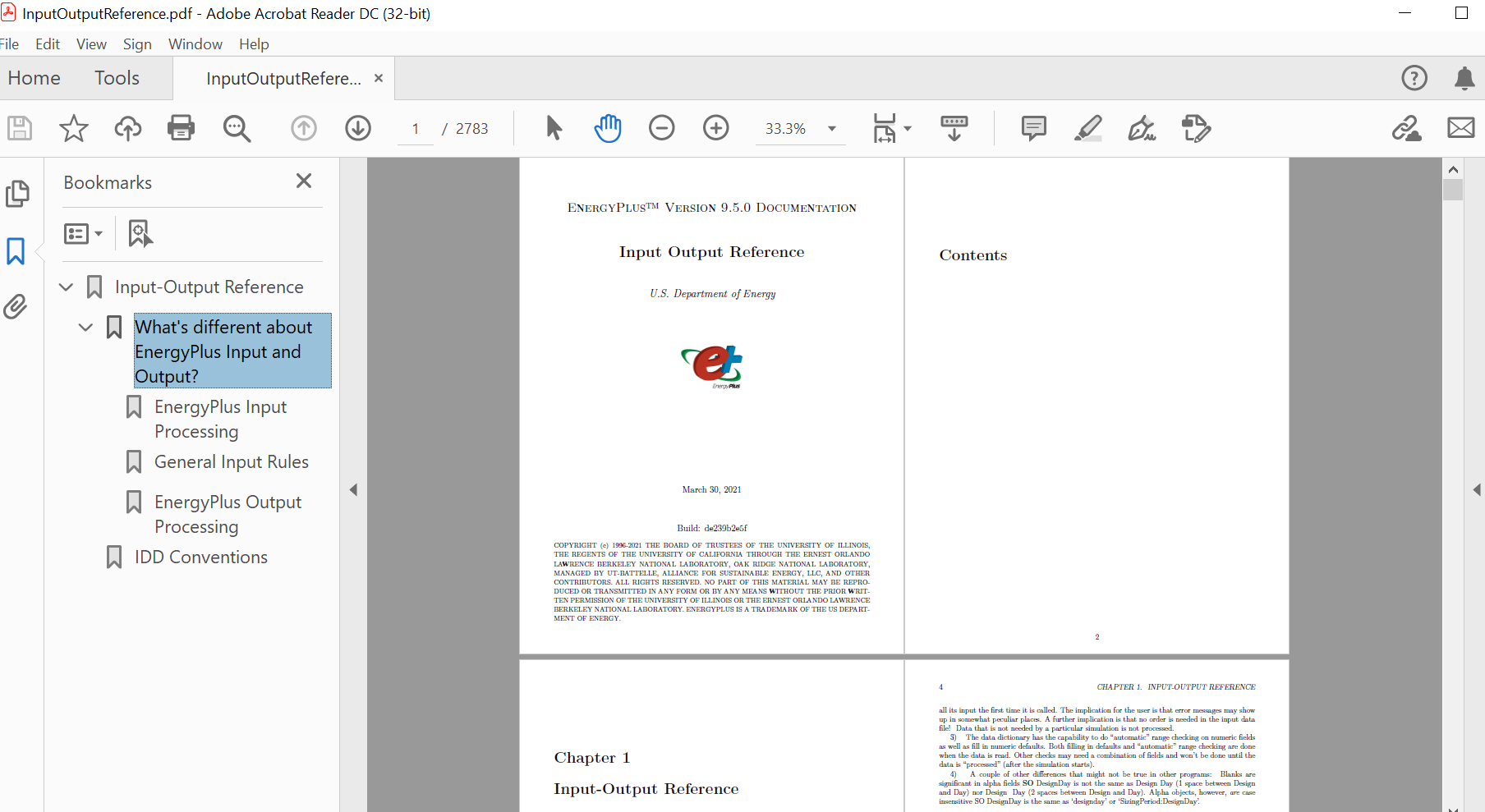Switch to the Tools tab
The width and height of the screenshot is (1485, 812).
116,78
